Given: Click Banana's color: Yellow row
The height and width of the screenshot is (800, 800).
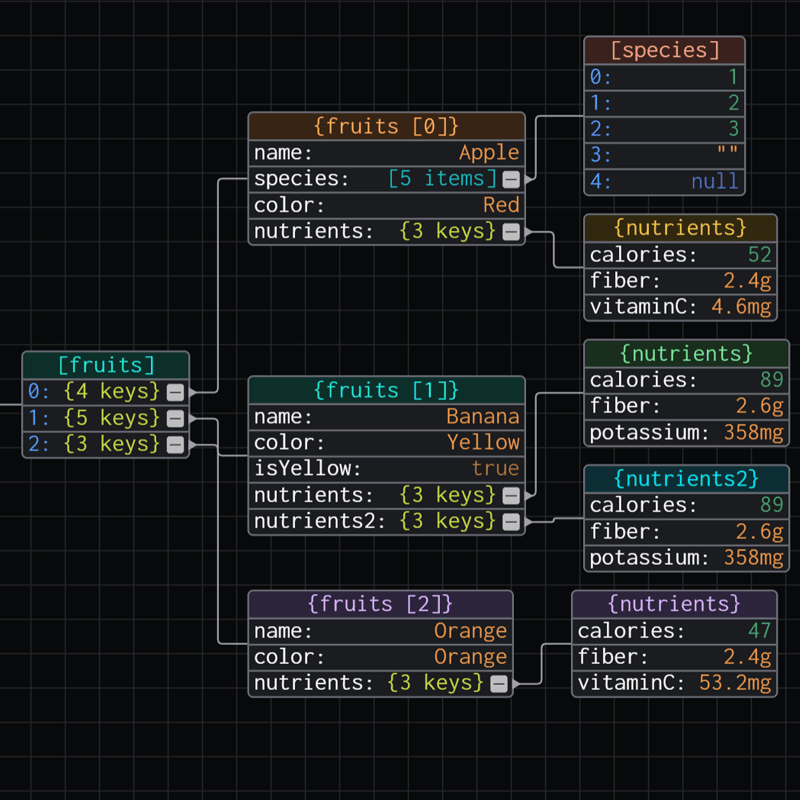Looking at the screenshot, I should tap(386, 442).
